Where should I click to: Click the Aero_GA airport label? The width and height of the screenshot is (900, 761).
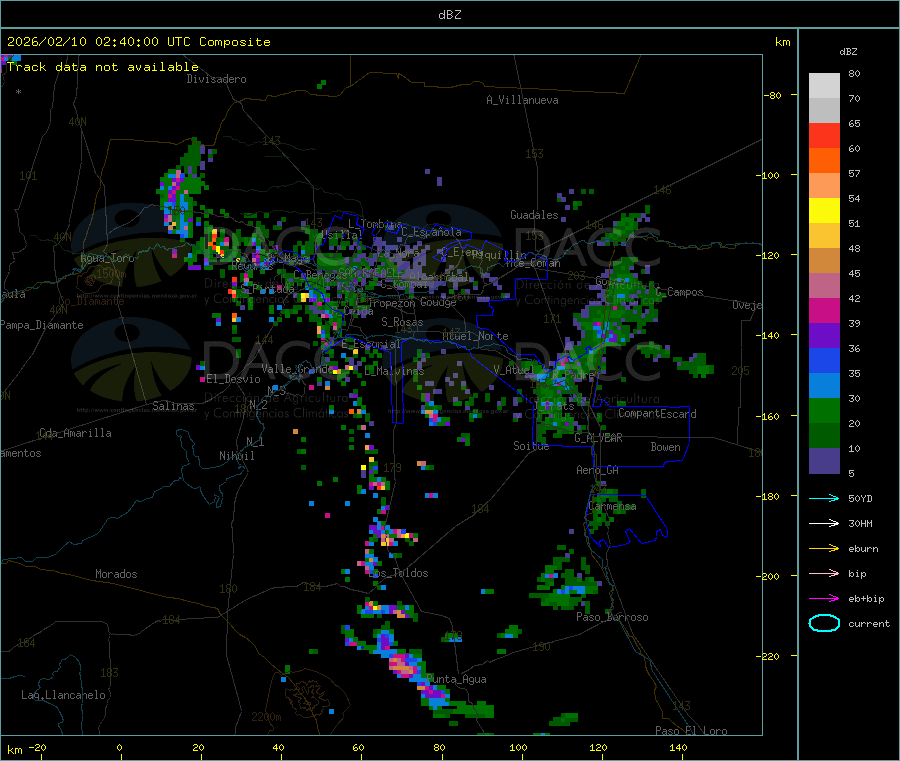point(598,470)
